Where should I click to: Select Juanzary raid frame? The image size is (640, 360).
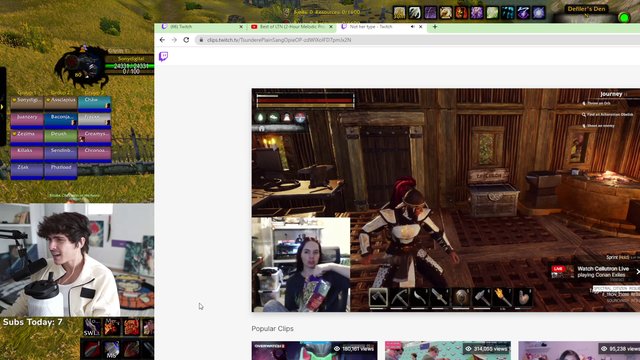tap(27, 120)
